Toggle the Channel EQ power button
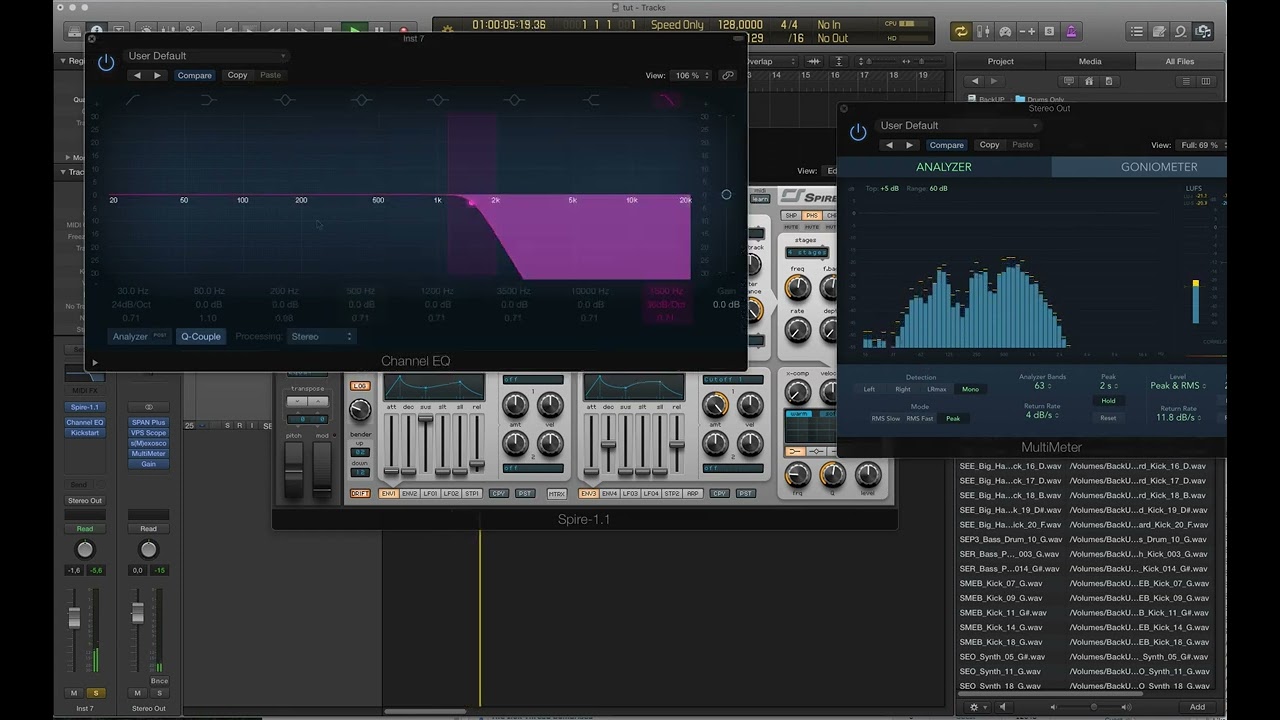 click(x=106, y=63)
